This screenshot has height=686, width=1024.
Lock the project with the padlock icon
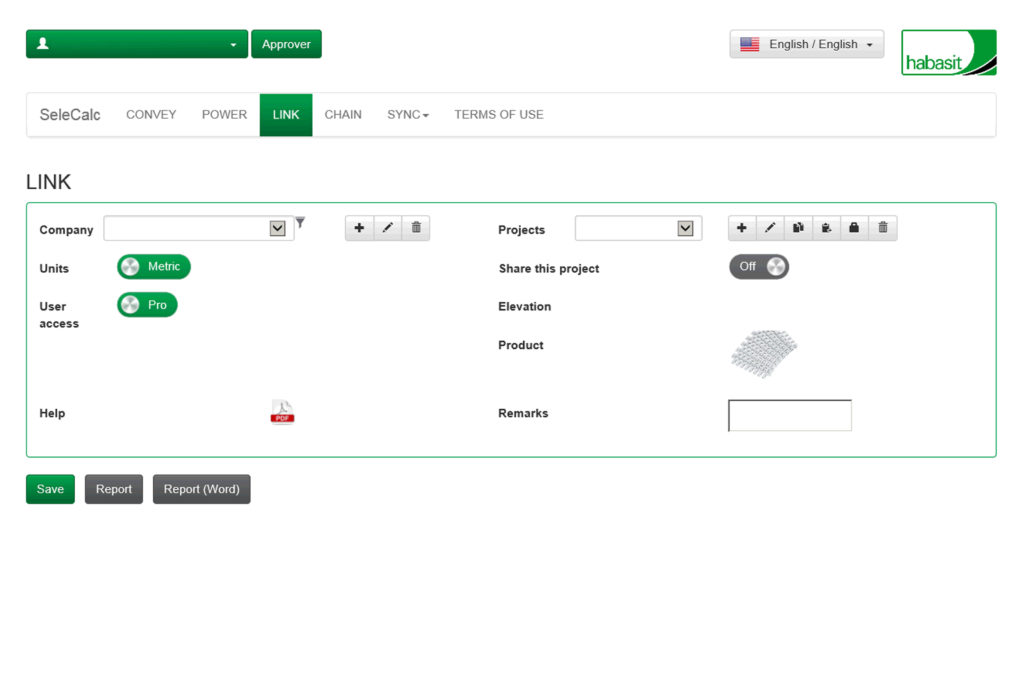pos(854,228)
